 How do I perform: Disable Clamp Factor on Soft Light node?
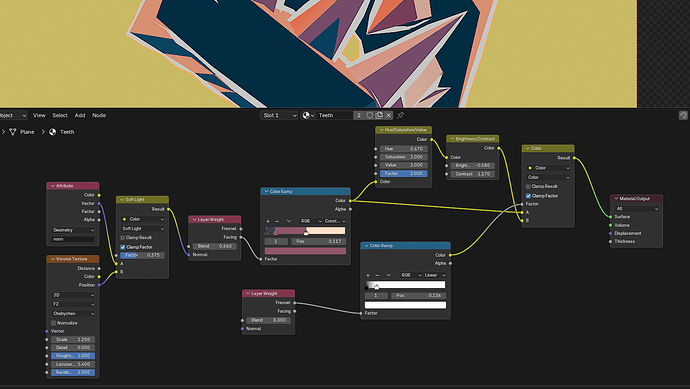(123, 247)
